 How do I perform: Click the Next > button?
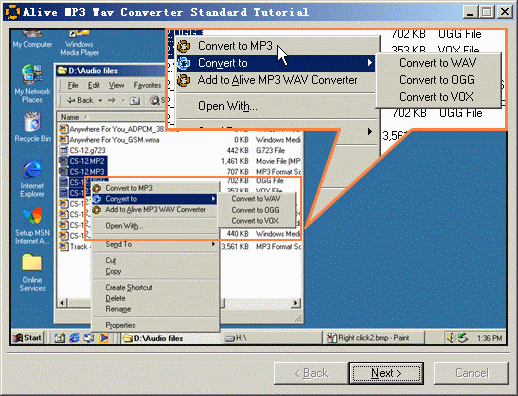pos(386,373)
